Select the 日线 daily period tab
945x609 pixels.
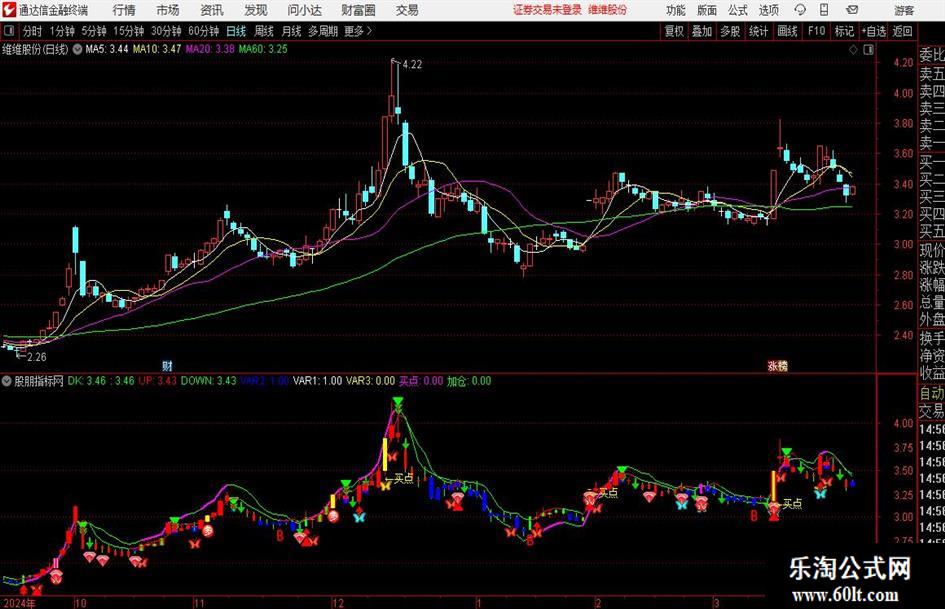point(236,31)
